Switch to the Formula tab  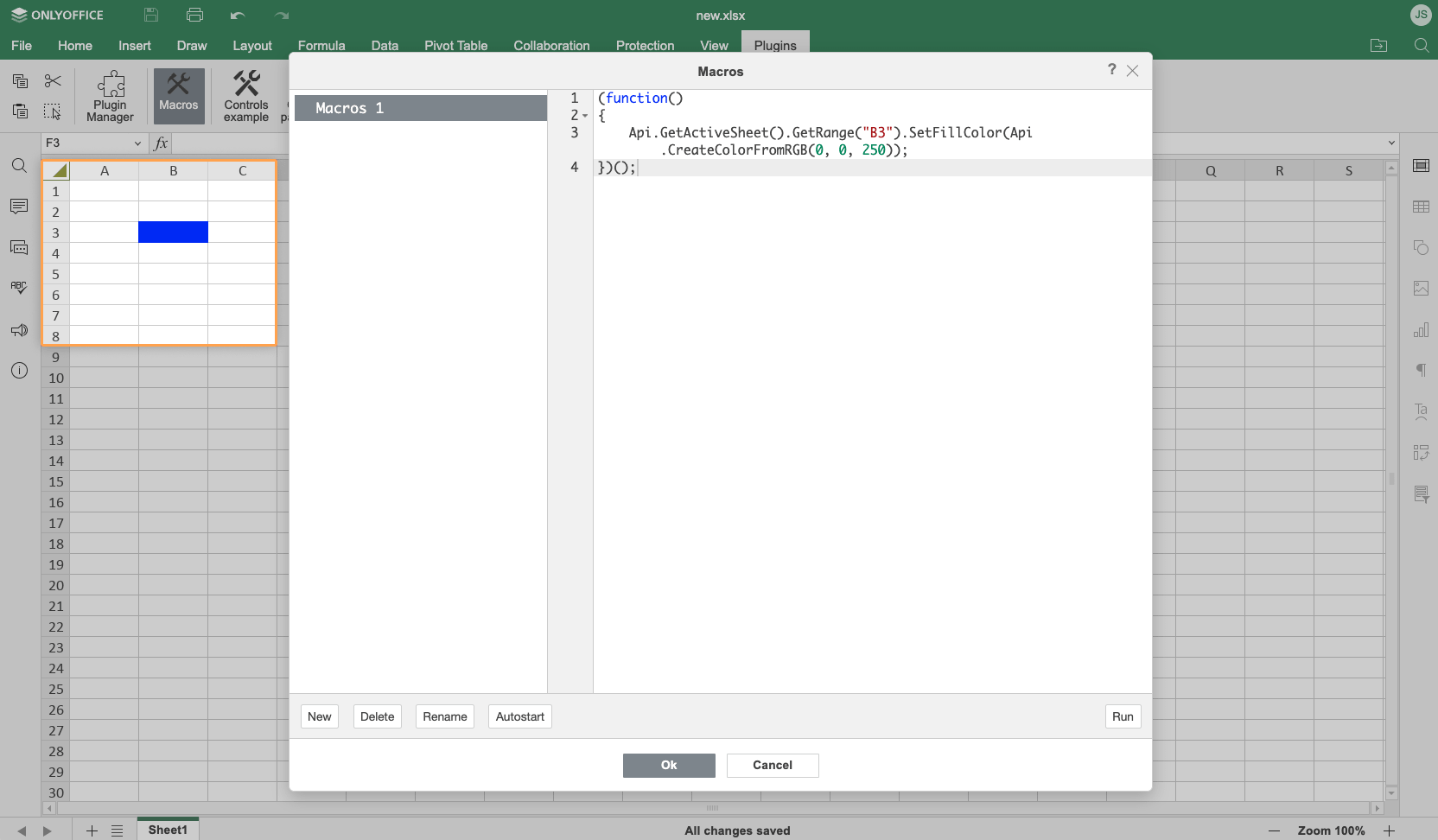click(321, 46)
